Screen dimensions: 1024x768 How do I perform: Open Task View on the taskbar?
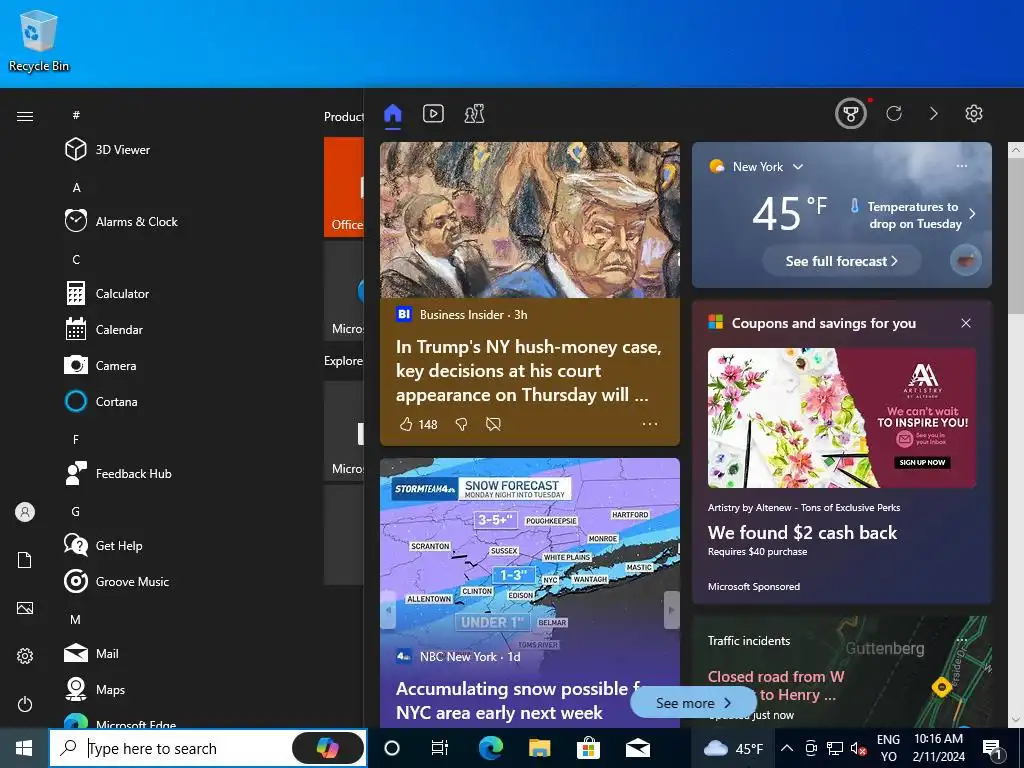tap(440, 748)
